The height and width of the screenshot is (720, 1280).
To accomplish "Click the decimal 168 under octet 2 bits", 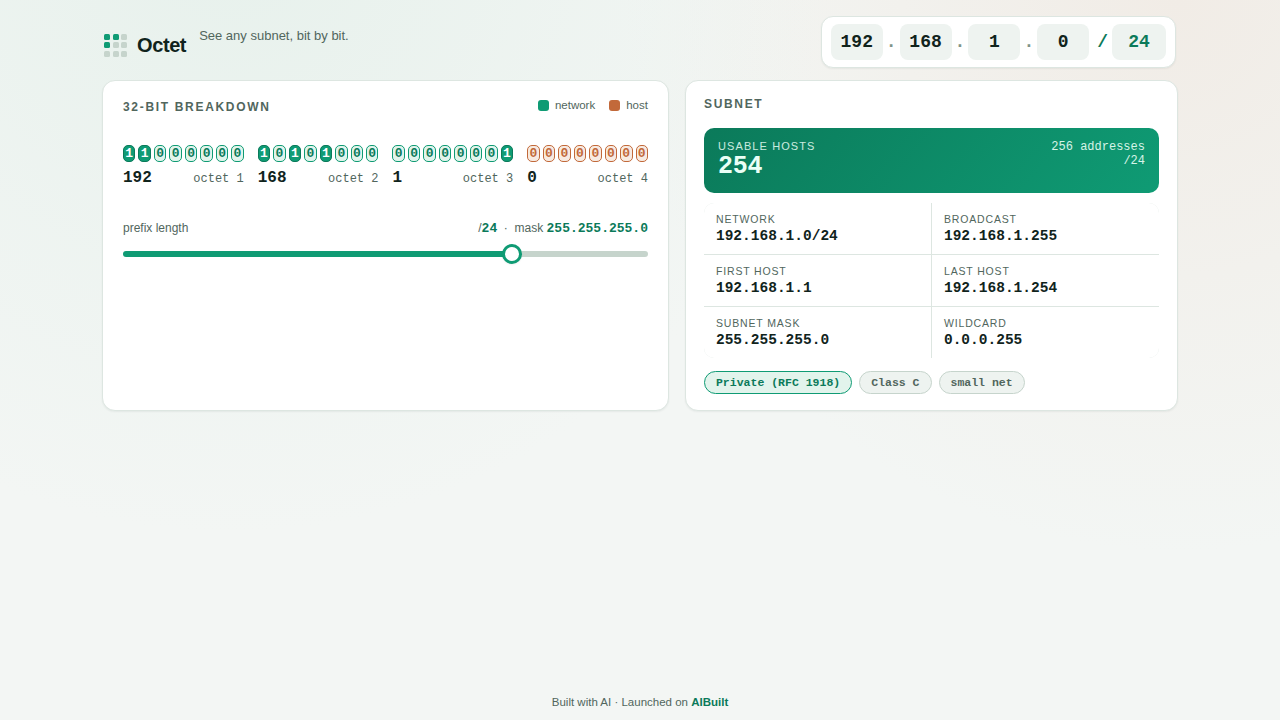I will (272, 177).
